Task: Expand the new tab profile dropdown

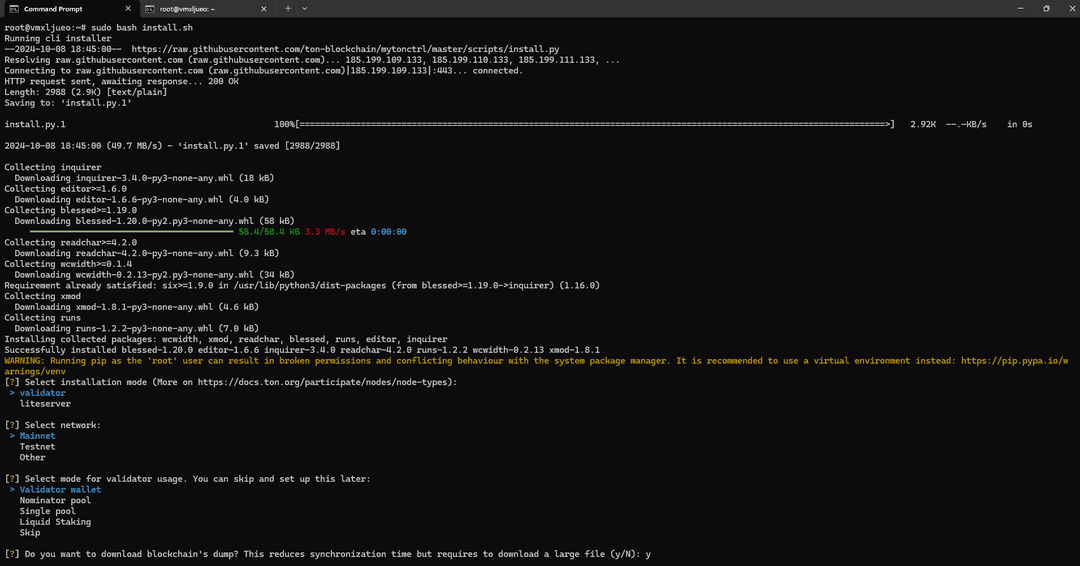Action: tap(308, 8)
